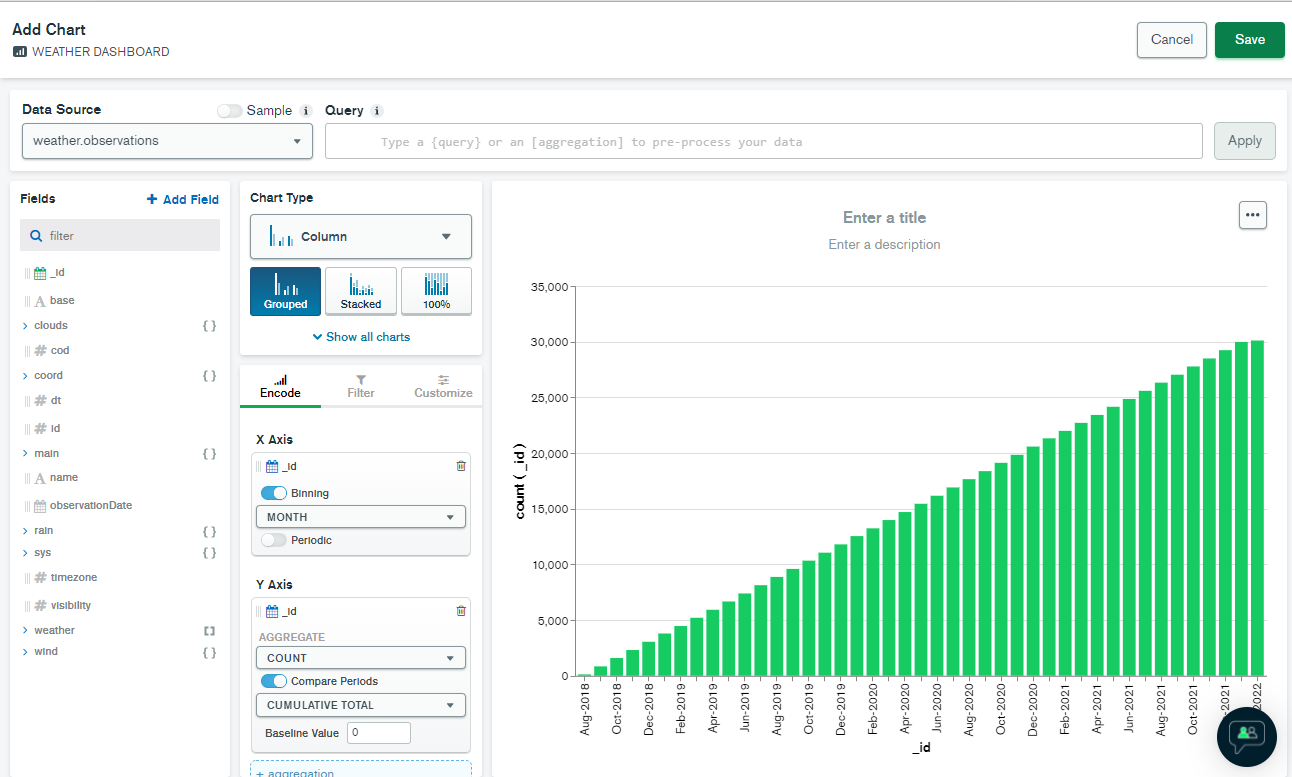Open the MONTH binning dropdown
The height and width of the screenshot is (777, 1292).
click(x=360, y=517)
